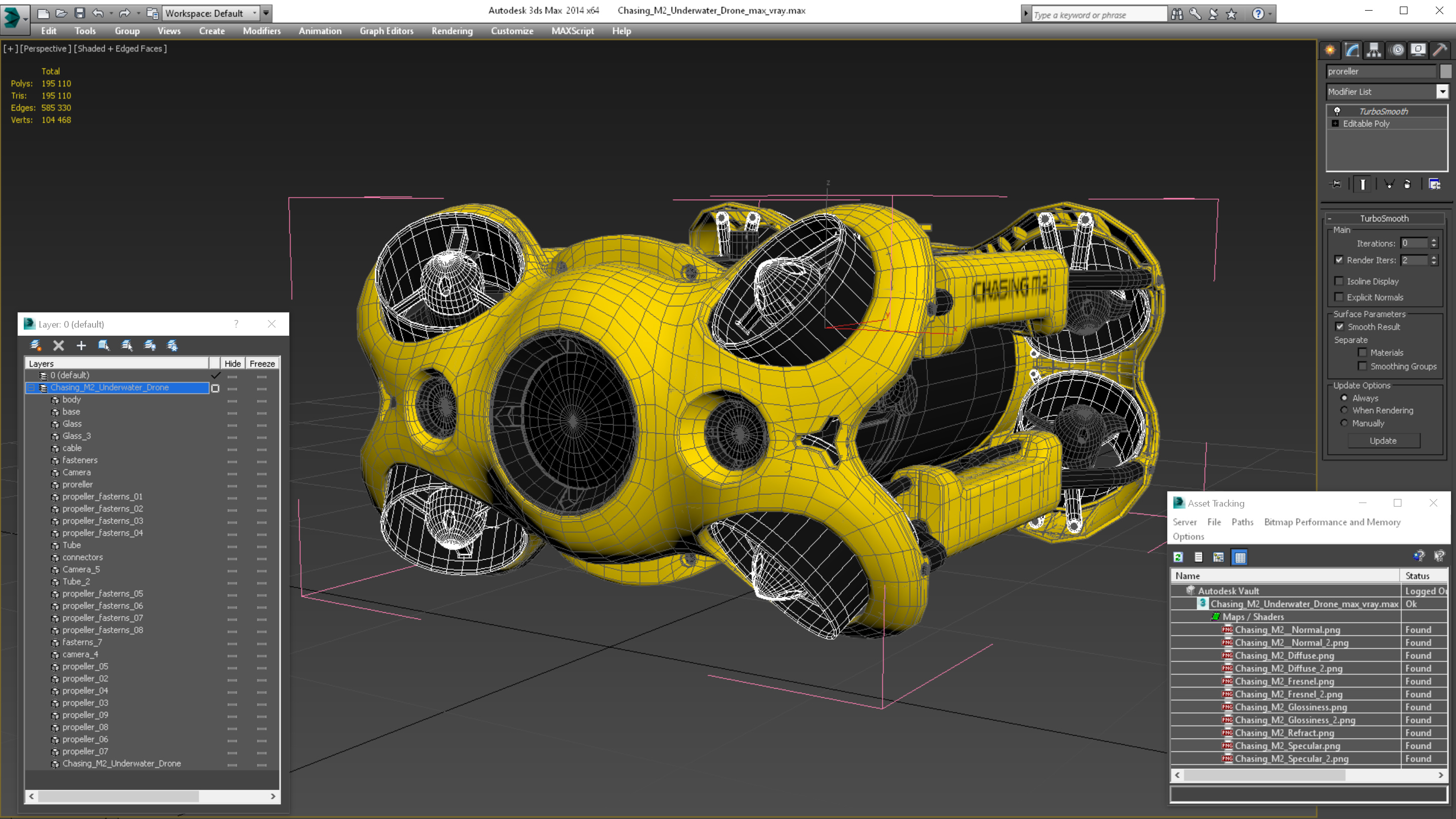Enable Isoline Display checkbox

coord(1339,281)
